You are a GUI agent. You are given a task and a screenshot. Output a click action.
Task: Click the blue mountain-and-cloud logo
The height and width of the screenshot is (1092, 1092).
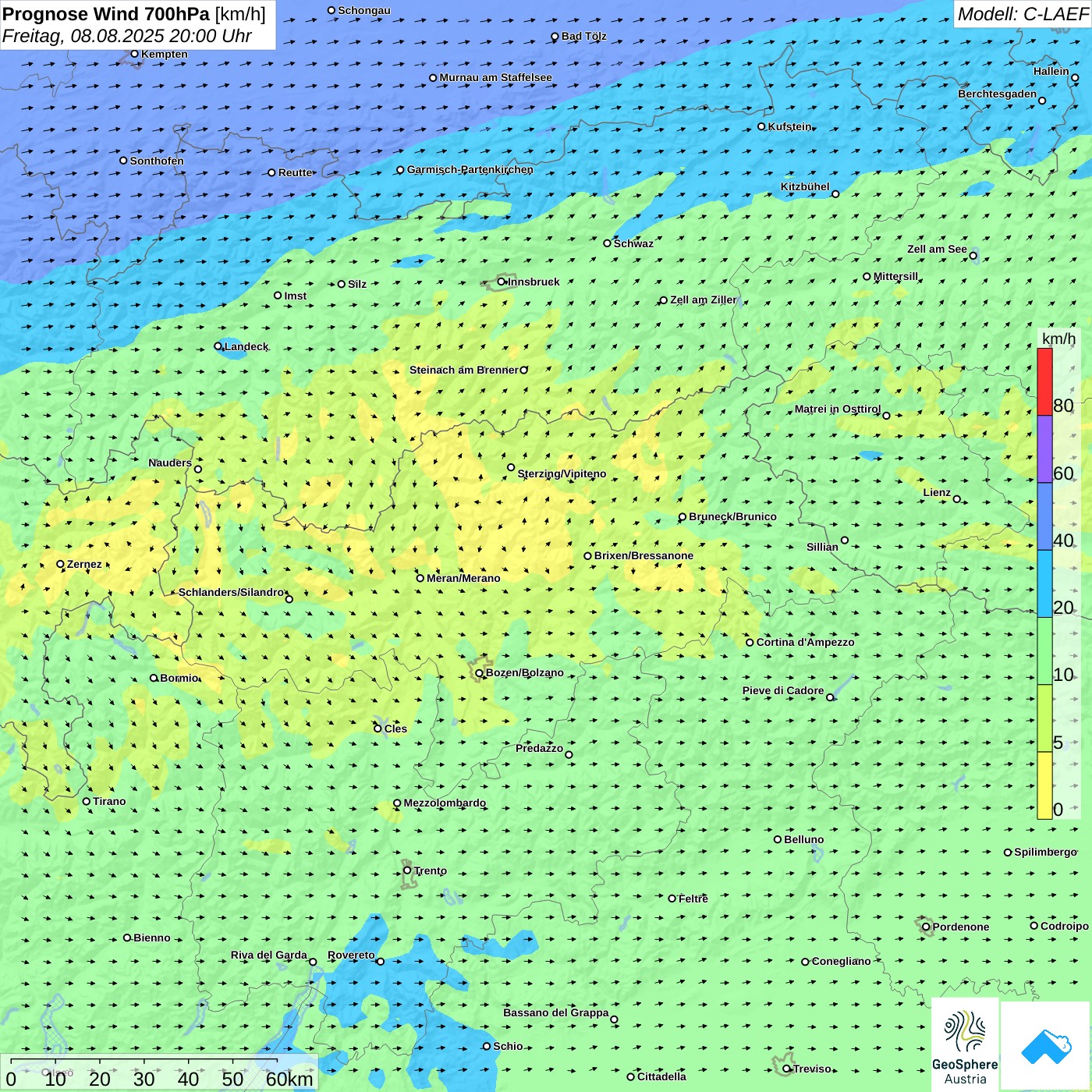tap(1046, 1046)
